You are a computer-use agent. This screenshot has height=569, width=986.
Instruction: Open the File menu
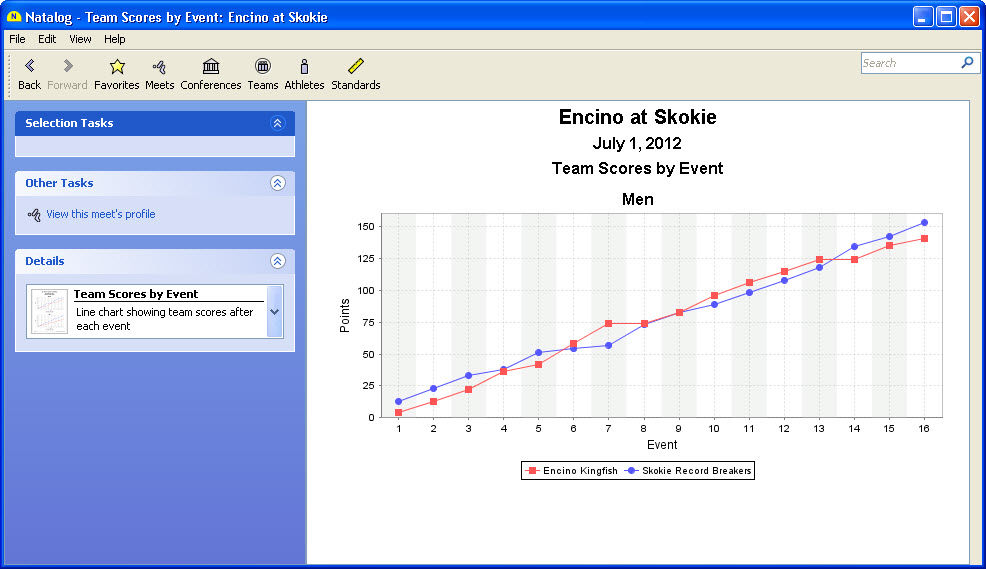[x=17, y=39]
